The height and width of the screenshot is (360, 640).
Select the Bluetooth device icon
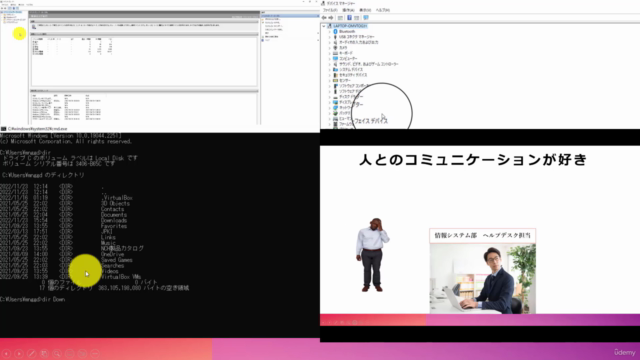pos(336,31)
